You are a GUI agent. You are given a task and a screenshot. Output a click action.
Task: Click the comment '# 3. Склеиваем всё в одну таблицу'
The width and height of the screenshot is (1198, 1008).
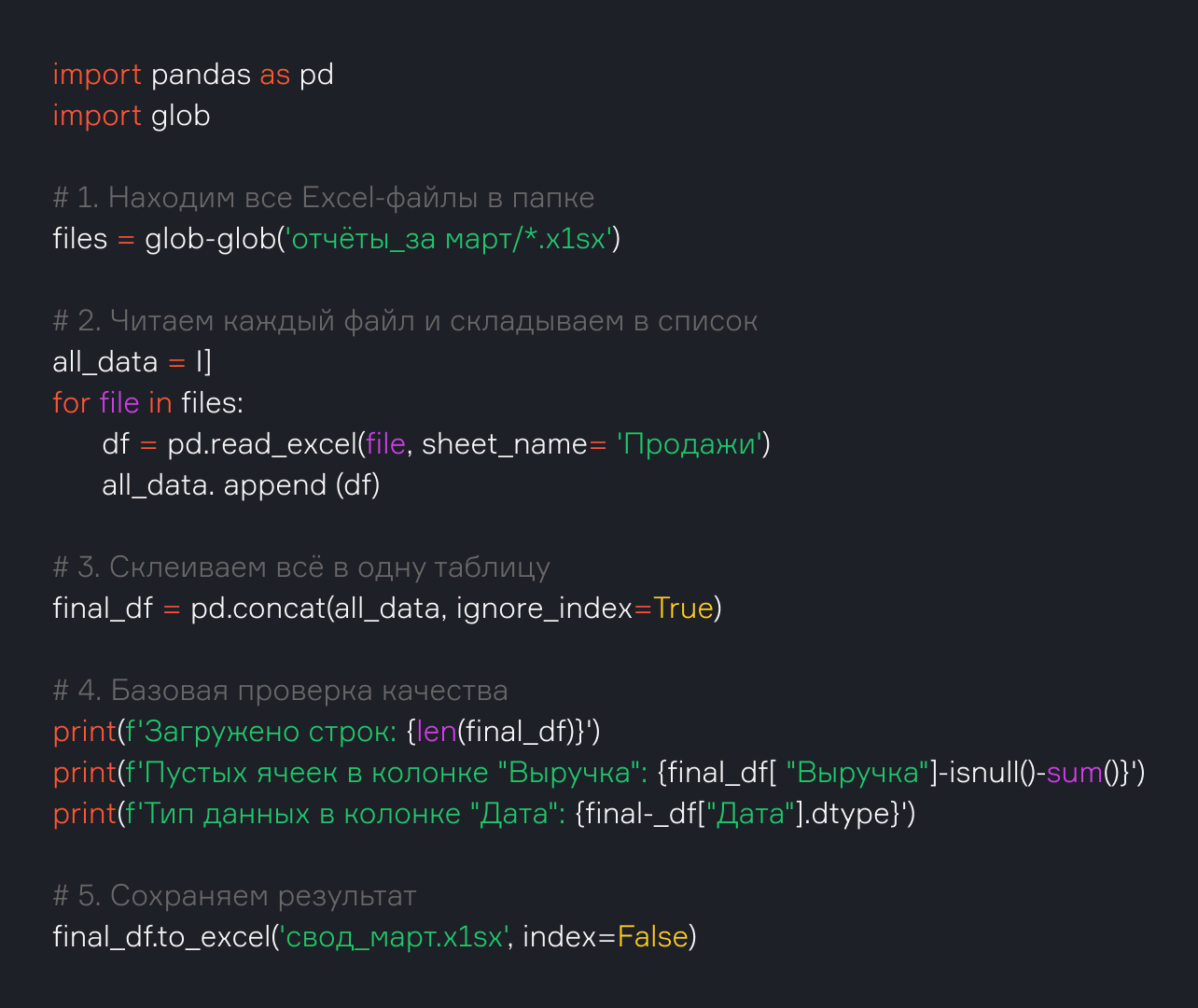[x=301, y=567]
